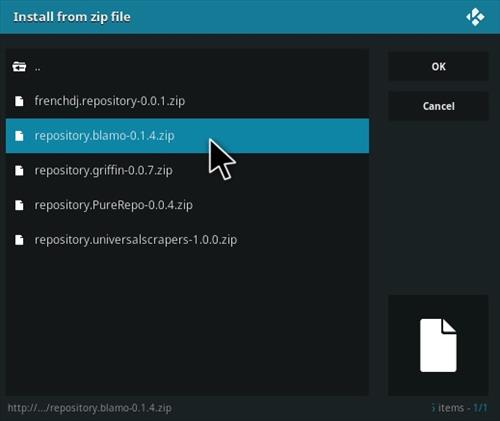The height and width of the screenshot is (421, 500).
Task: Go up via the '..' entry
Action: point(187,67)
